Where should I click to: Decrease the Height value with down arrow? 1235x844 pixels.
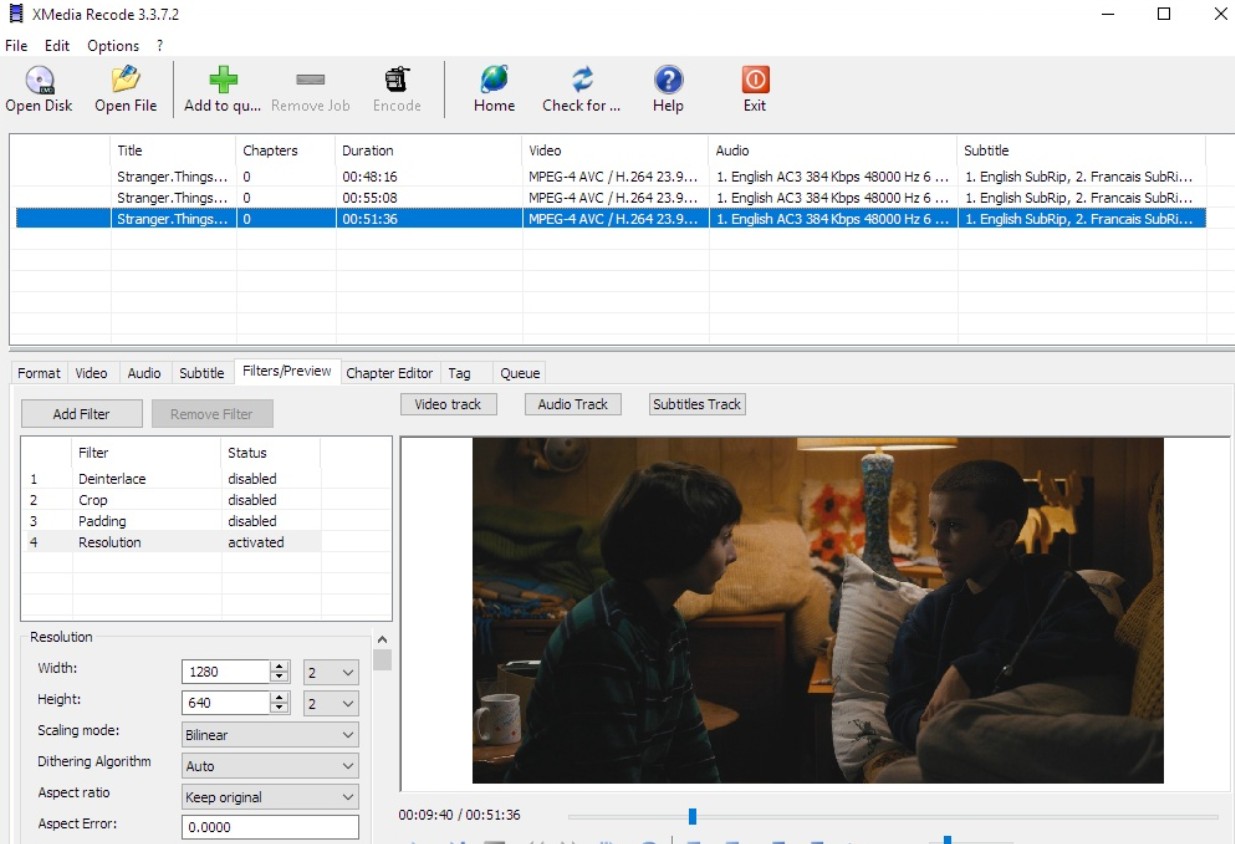coord(280,709)
